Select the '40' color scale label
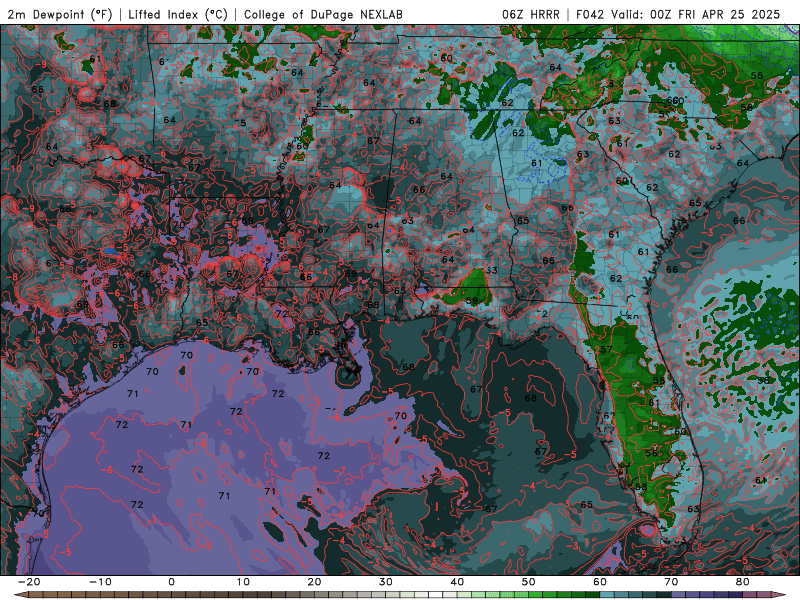Image resolution: width=800 pixels, height=600 pixels. (x=457, y=582)
